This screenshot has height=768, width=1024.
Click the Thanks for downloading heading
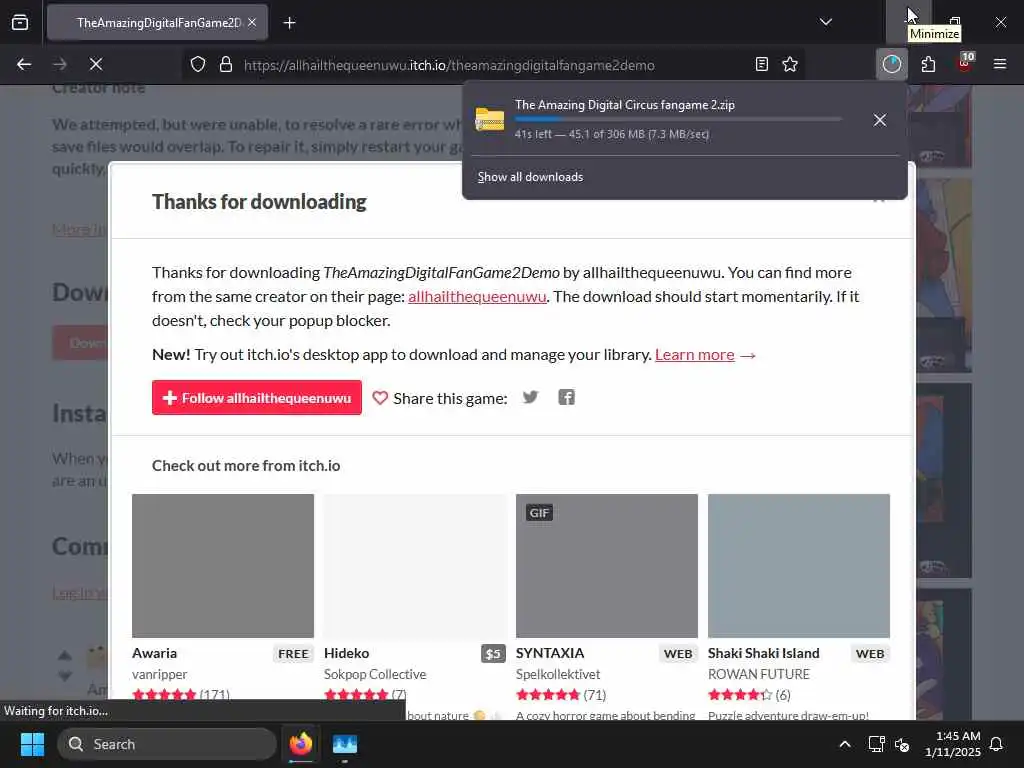pyautogui.click(x=259, y=202)
